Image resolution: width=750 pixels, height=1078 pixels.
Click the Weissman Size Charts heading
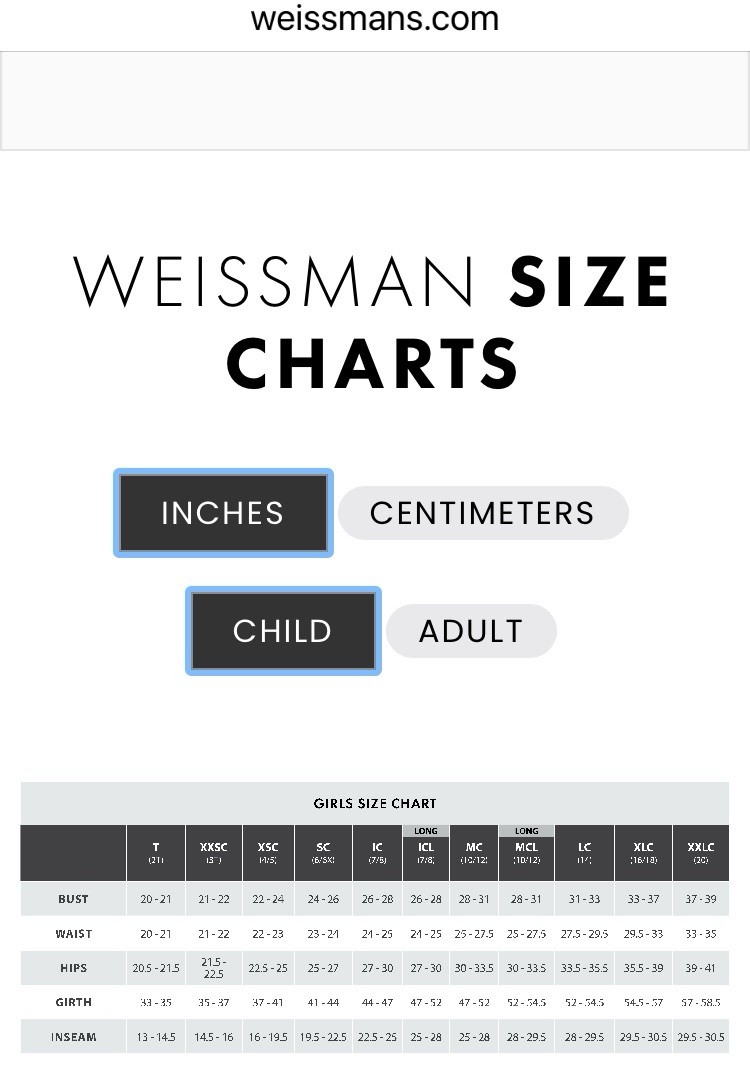(373, 322)
